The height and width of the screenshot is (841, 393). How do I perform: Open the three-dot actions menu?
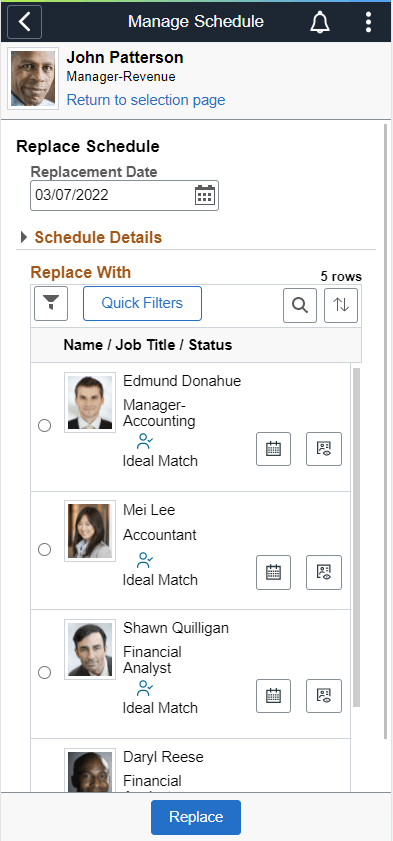click(368, 22)
